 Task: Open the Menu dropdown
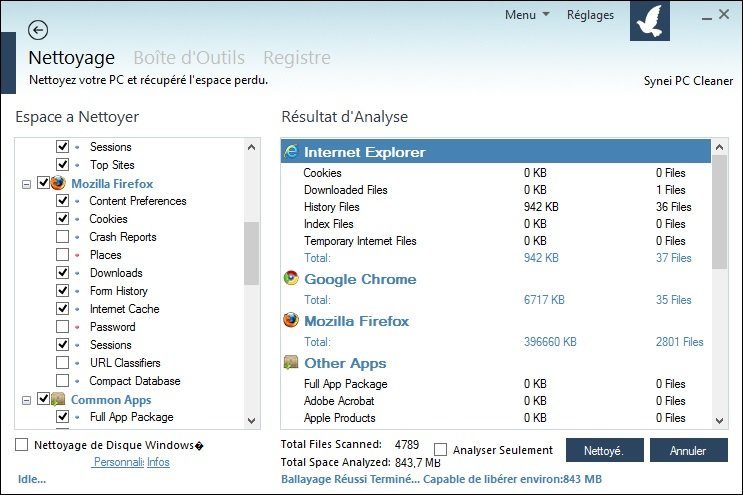click(527, 15)
